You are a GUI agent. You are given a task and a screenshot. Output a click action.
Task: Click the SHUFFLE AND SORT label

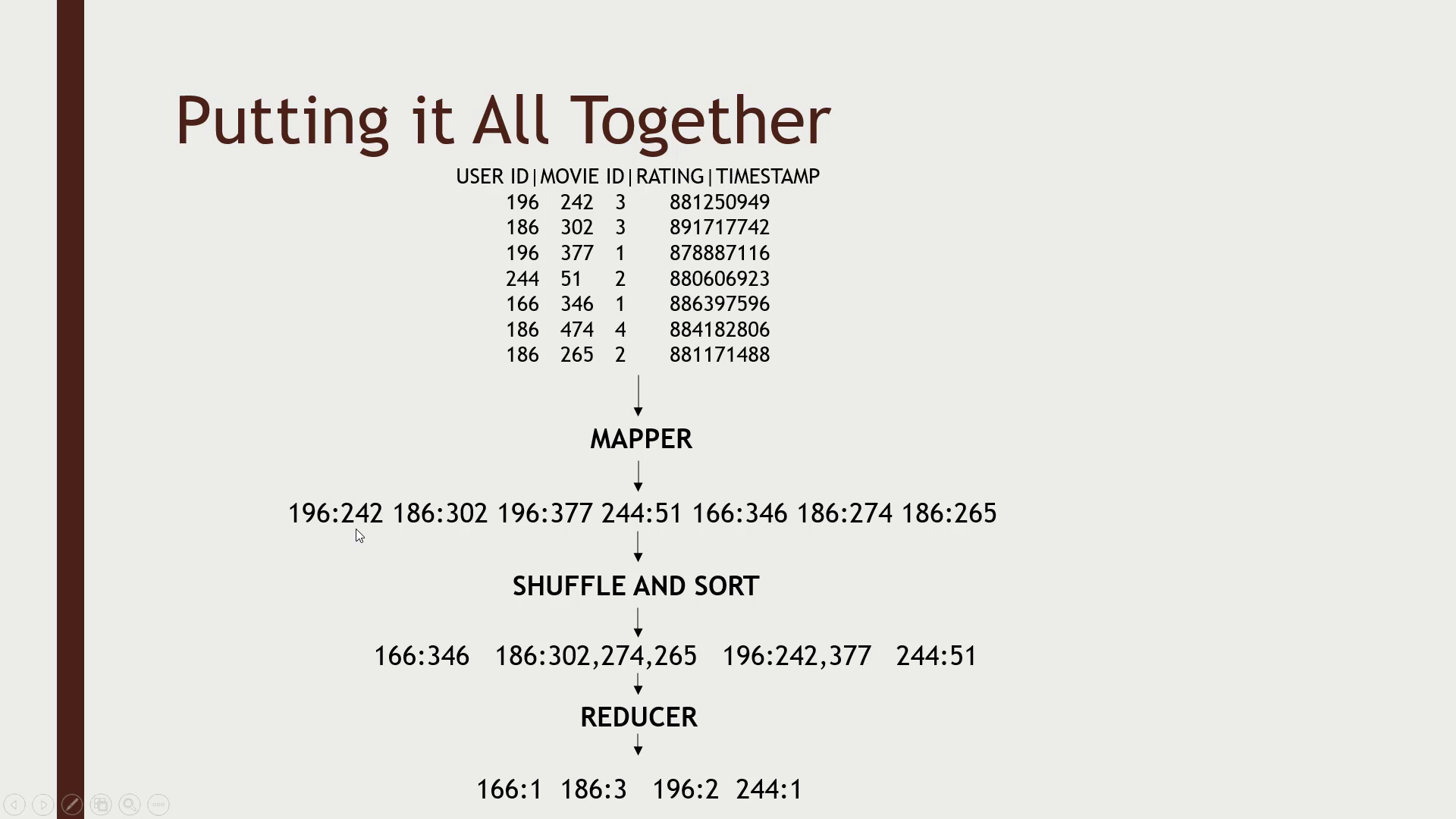click(x=635, y=586)
